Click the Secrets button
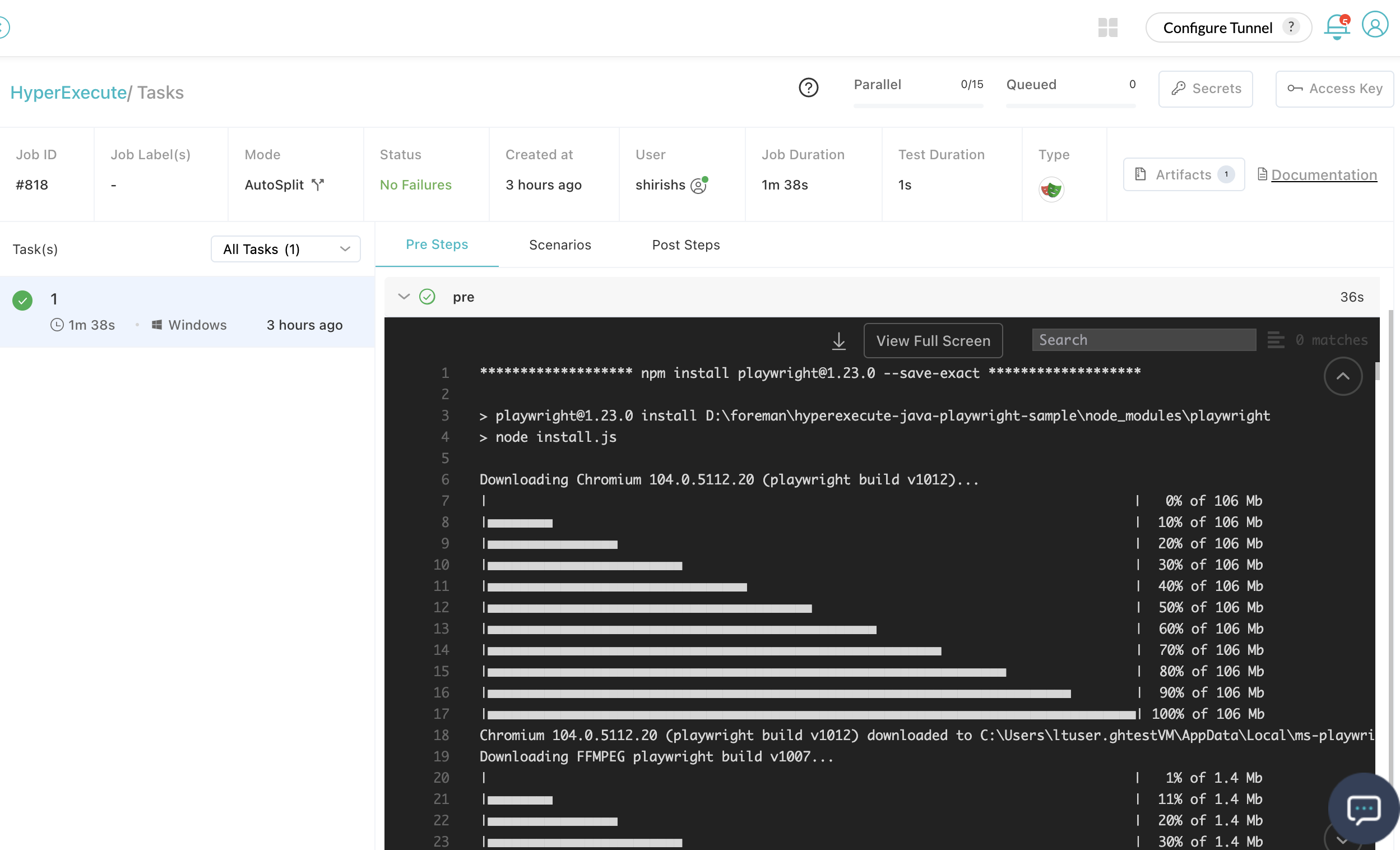Screen dimensions: 1400x850 [x=1206, y=89]
